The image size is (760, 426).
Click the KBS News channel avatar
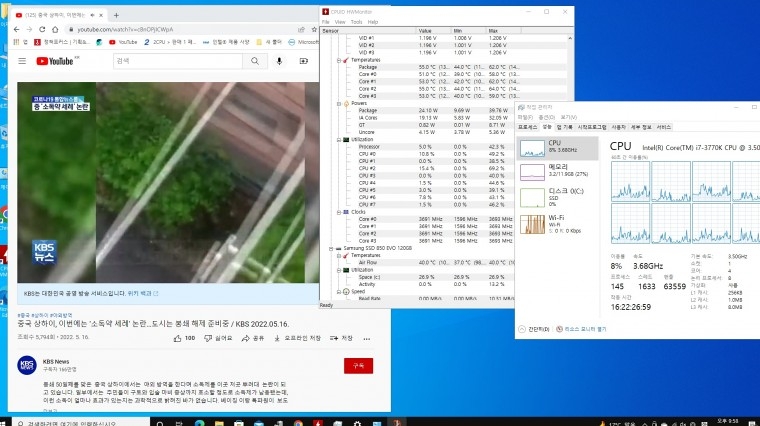(x=27, y=365)
